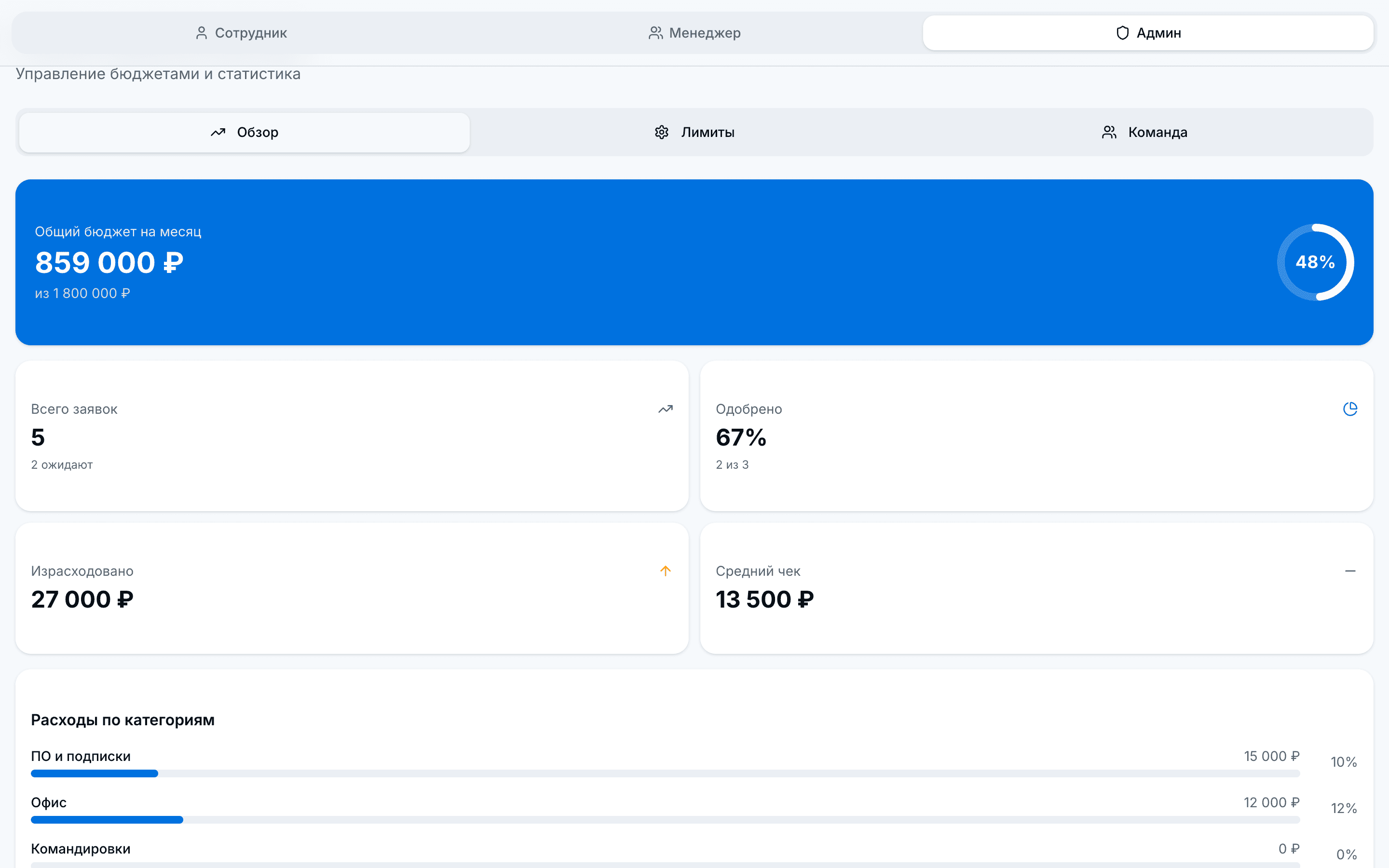Click the 859 000 ₽ budget amount
The image size is (1389, 868).
(x=109, y=263)
